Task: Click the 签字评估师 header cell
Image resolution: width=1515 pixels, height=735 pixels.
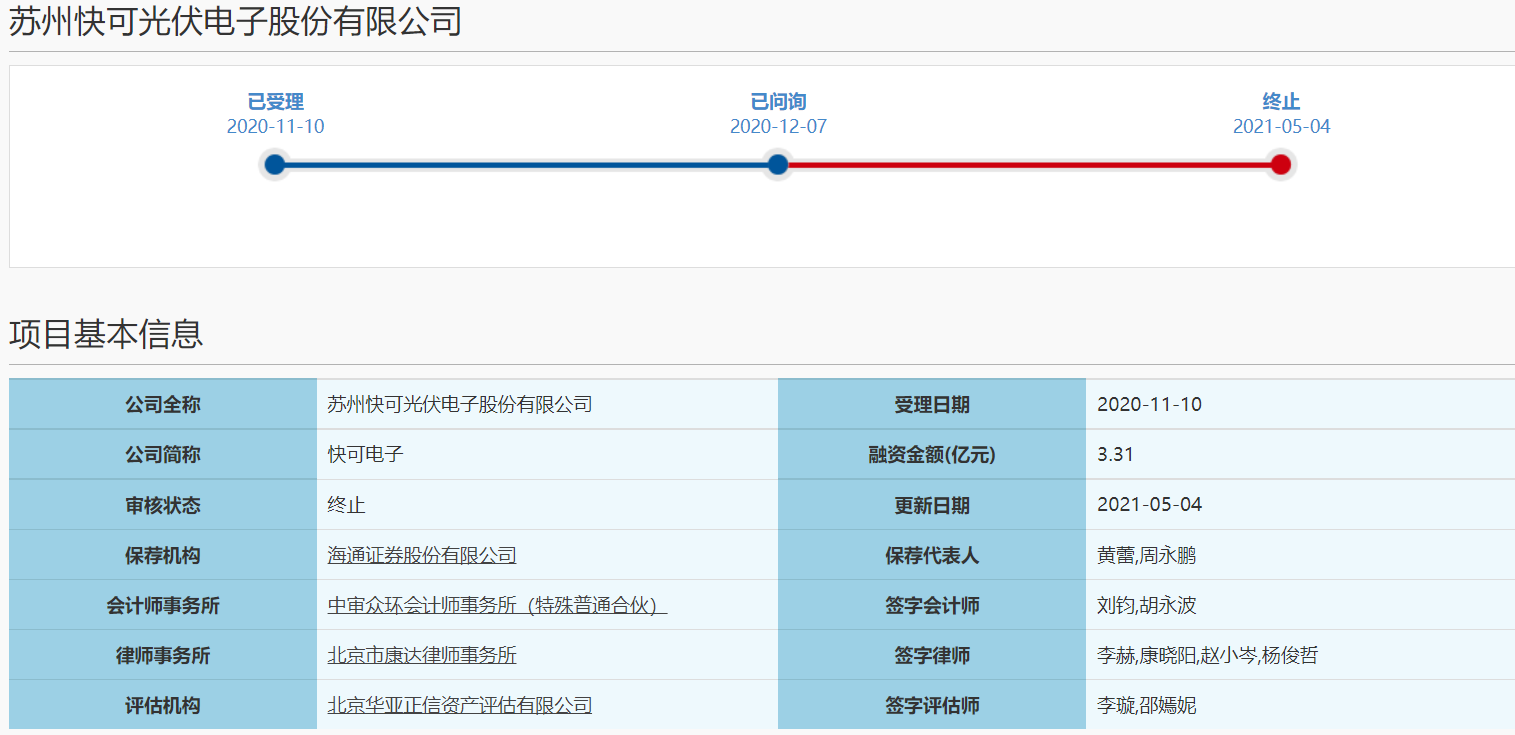Action: (x=932, y=705)
